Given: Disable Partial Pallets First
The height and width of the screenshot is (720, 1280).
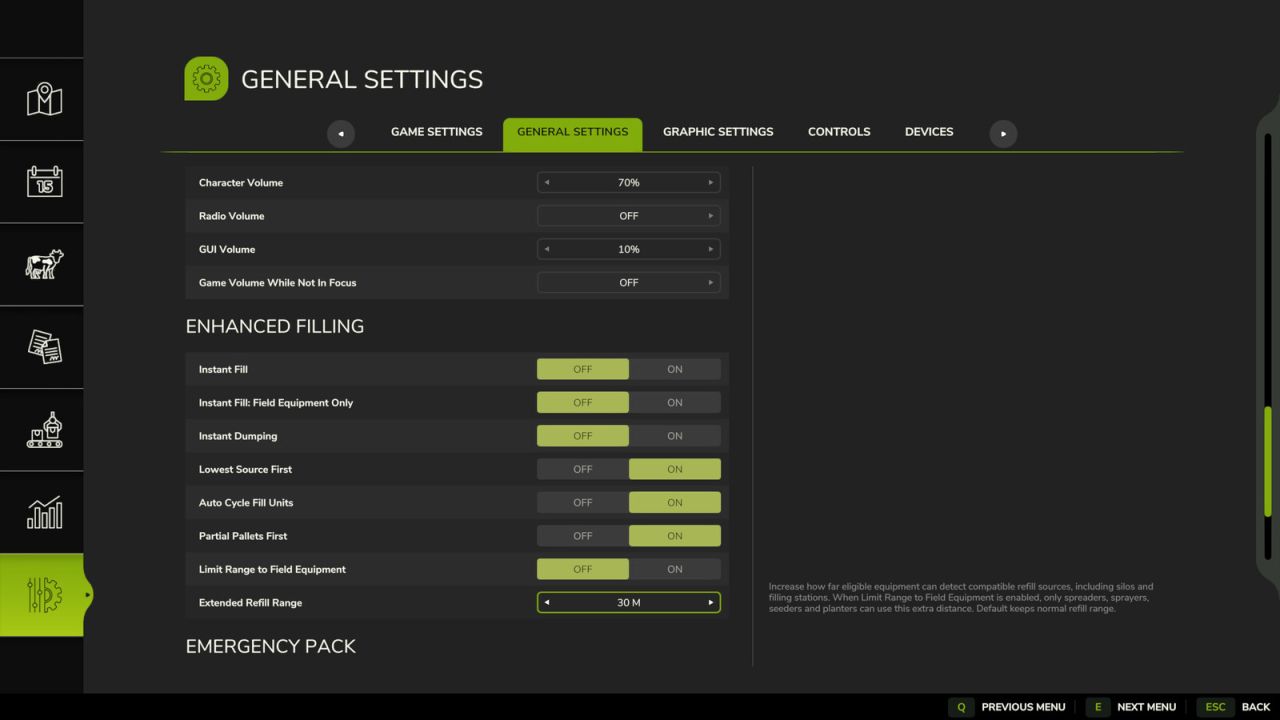Looking at the screenshot, I should pyautogui.click(x=583, y=536).
